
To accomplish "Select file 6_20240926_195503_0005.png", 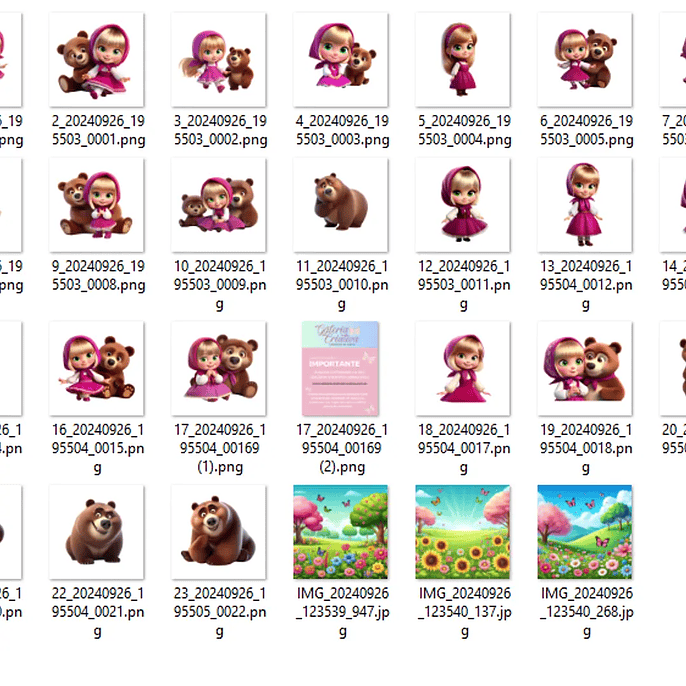I will 584,60.
